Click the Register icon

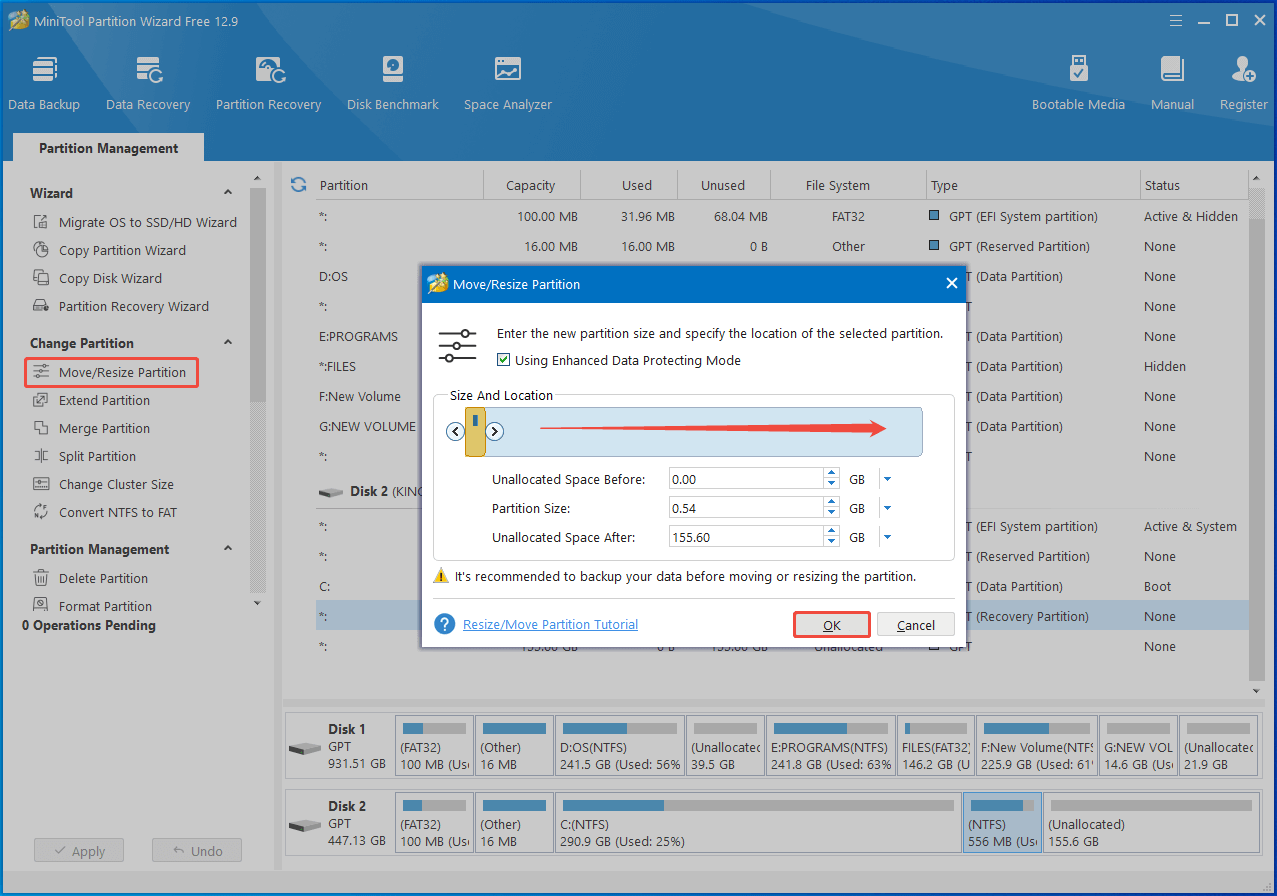click(1244, 70)
